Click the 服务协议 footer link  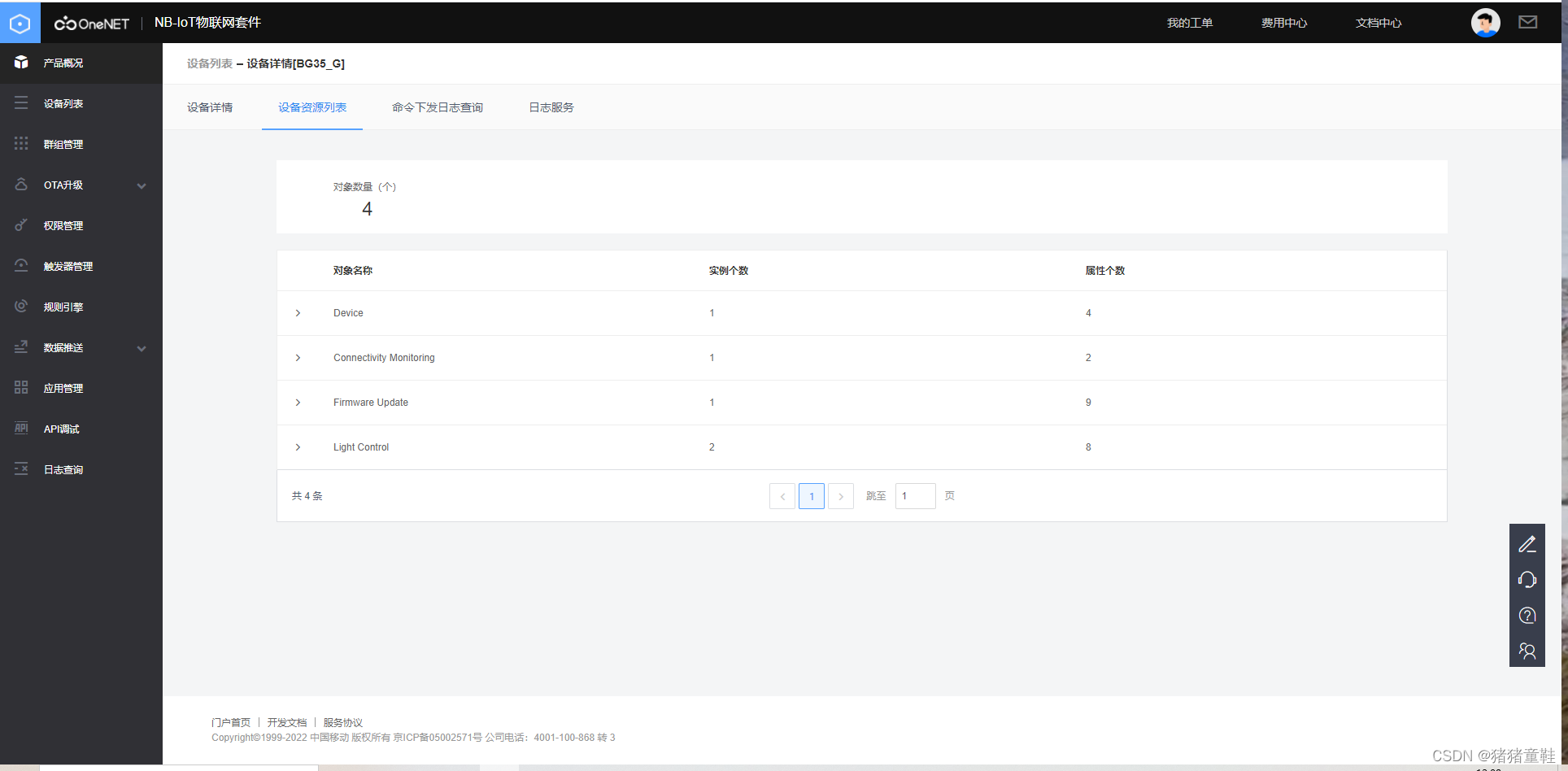click(343, 722)
